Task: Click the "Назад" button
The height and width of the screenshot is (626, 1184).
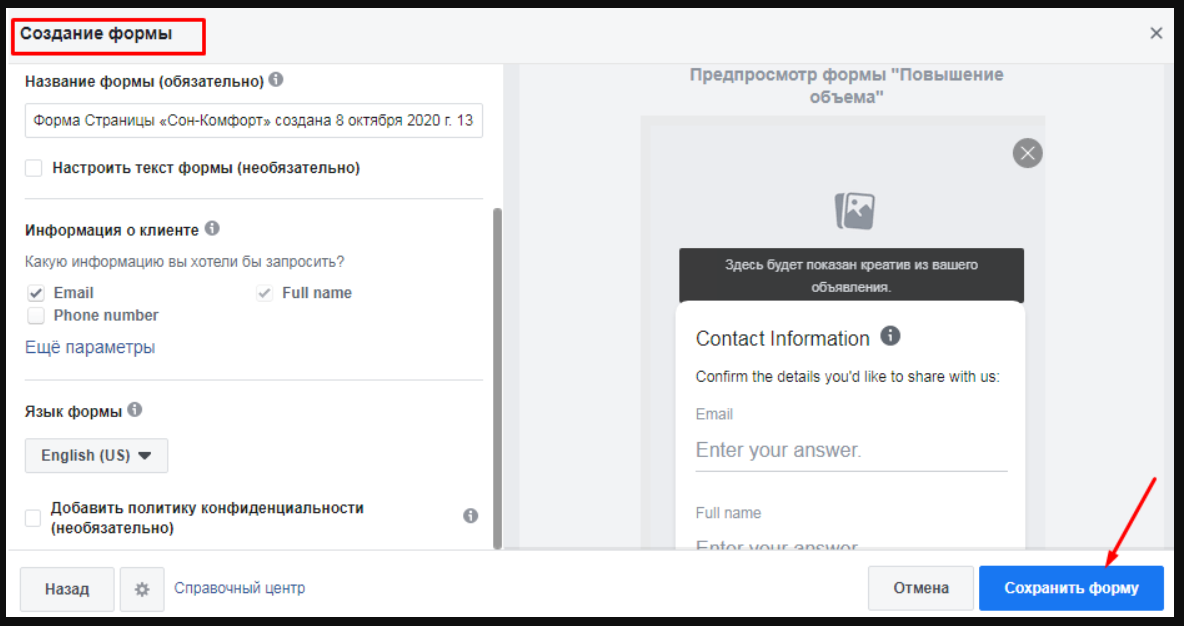Action: [x=66, y=589]
